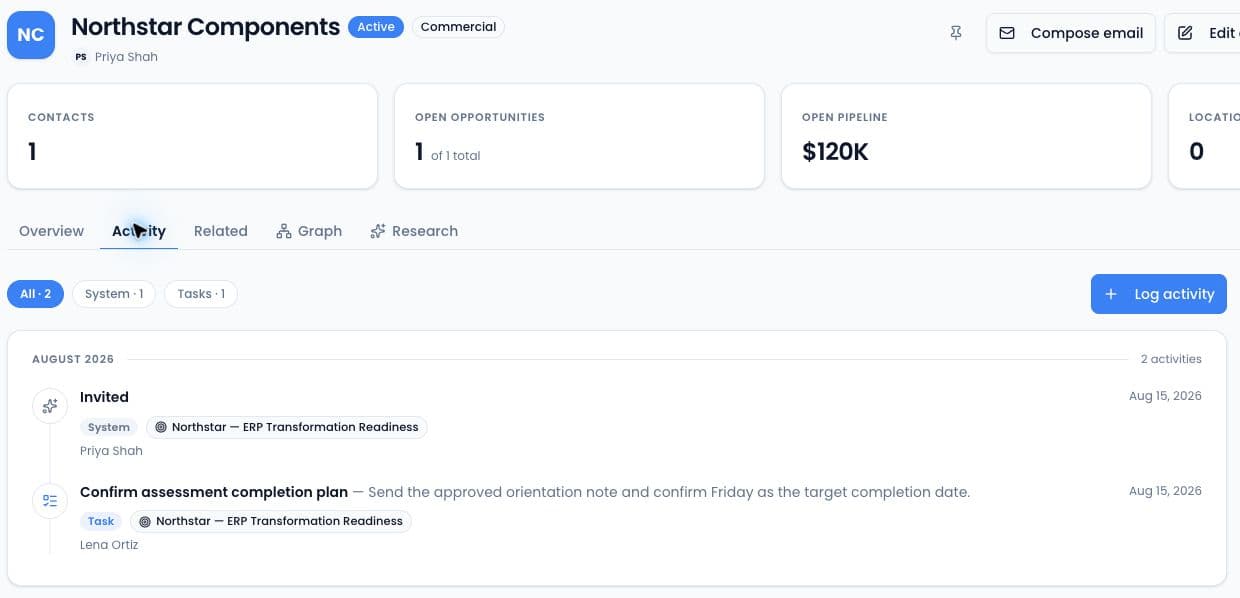Click the Confirm assessment task timeline icon
The image size is (1240, 598).
click(50, 501)
